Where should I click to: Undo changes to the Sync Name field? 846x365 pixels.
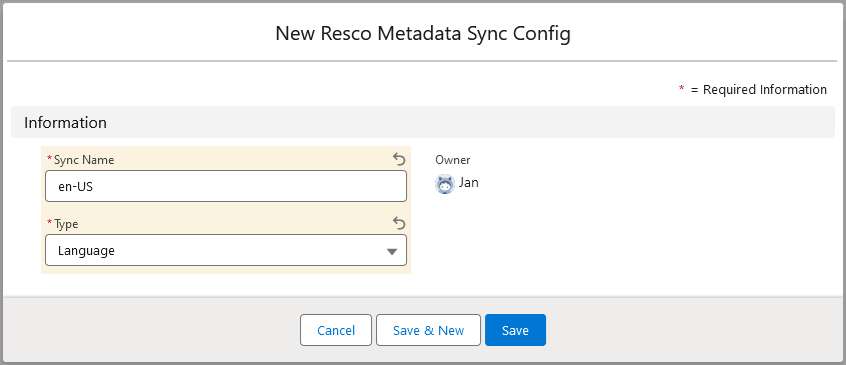pos(399,159)
